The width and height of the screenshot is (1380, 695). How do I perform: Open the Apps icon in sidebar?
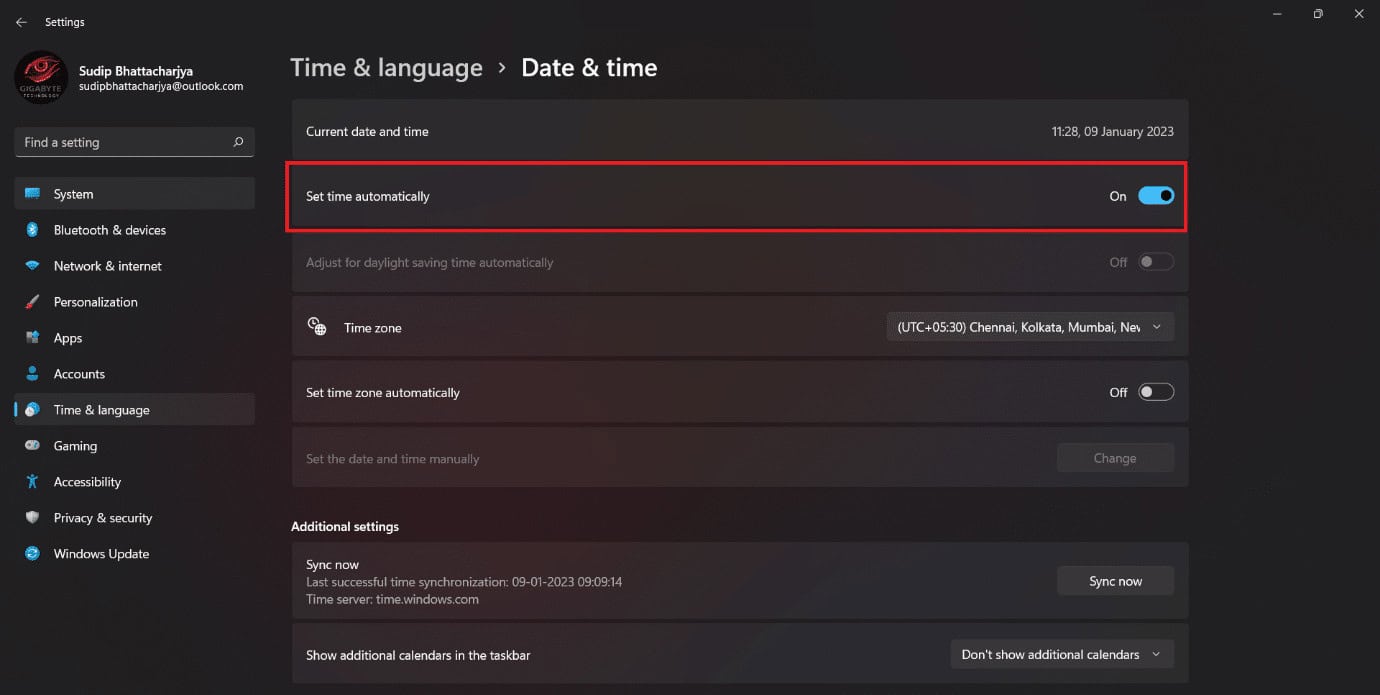coord(33,338)
